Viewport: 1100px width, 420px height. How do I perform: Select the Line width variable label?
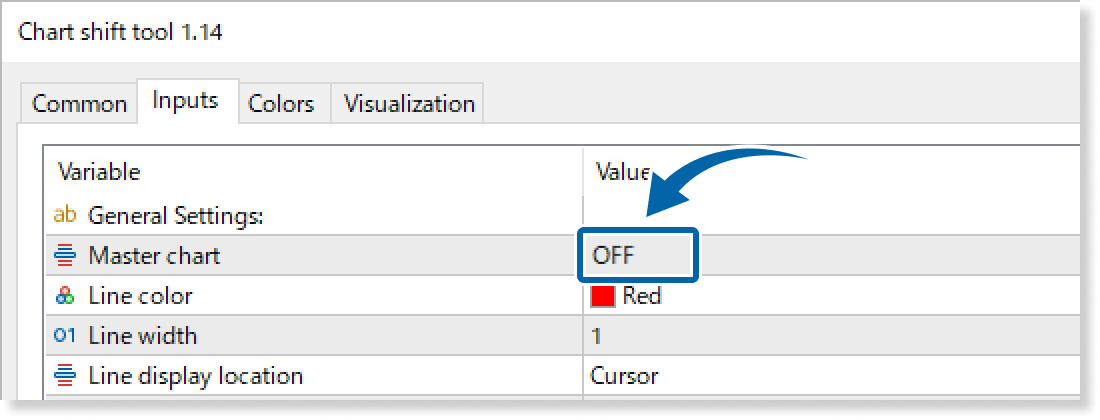click(x=142, y=336)
